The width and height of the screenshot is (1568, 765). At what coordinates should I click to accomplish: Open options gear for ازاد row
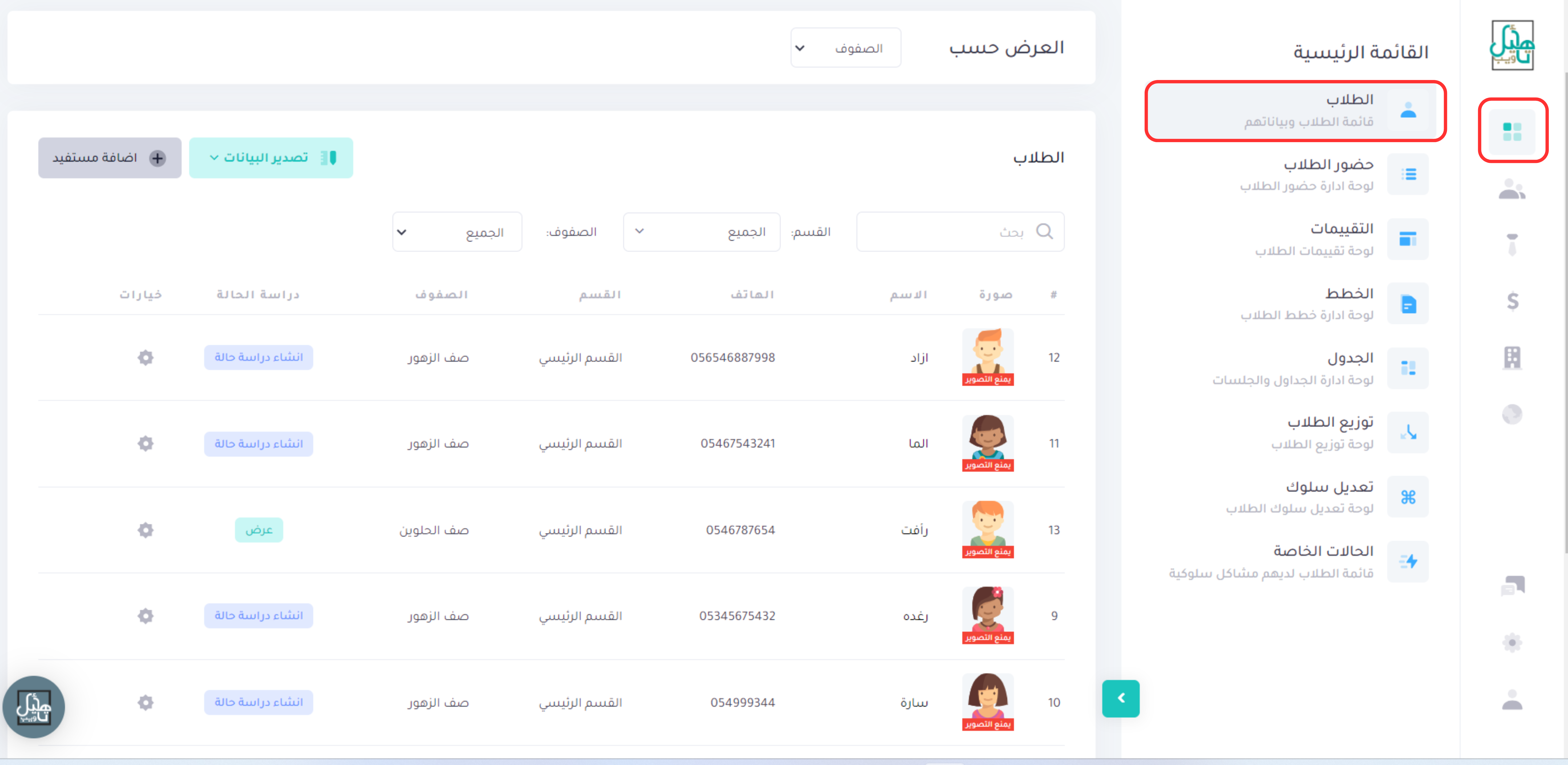(x=146, y=357)
